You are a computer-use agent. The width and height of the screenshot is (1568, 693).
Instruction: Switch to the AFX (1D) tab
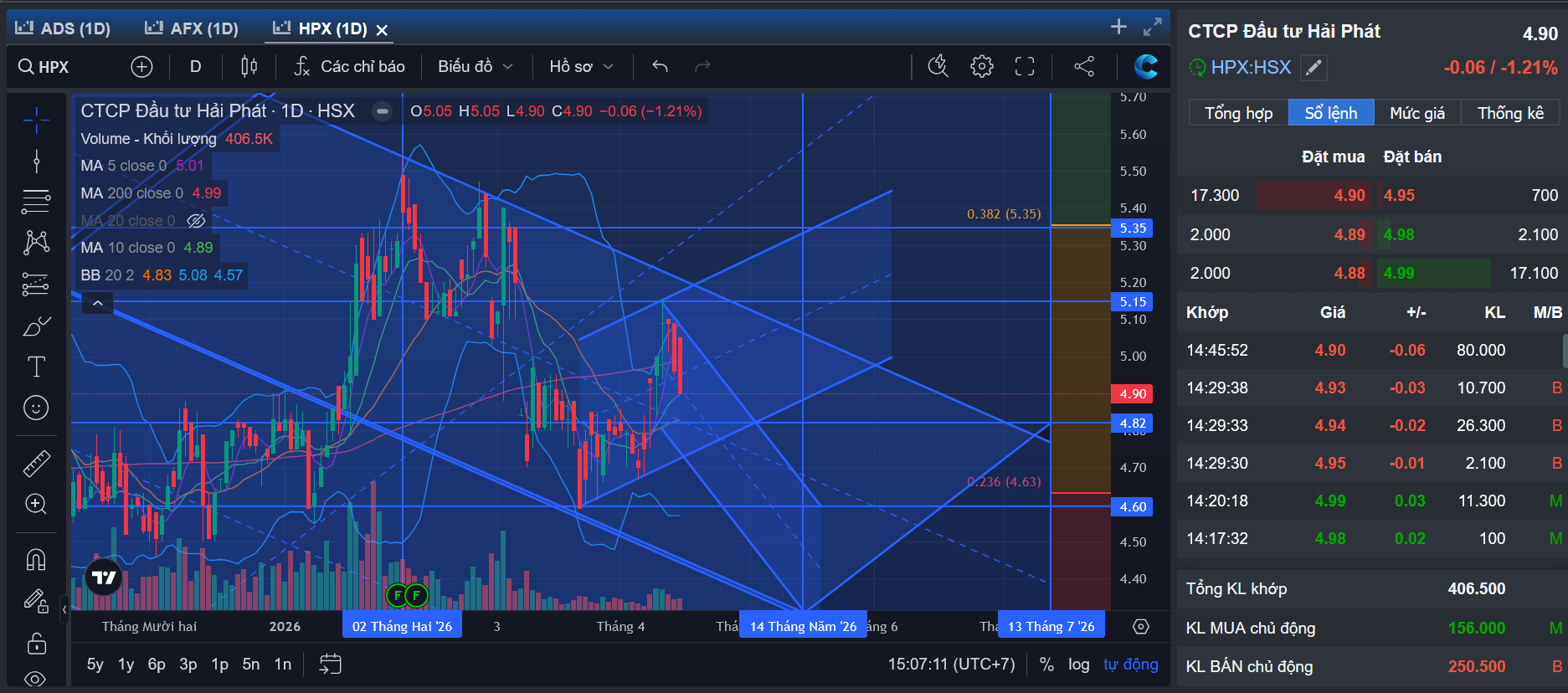click(x=192, y=28)
